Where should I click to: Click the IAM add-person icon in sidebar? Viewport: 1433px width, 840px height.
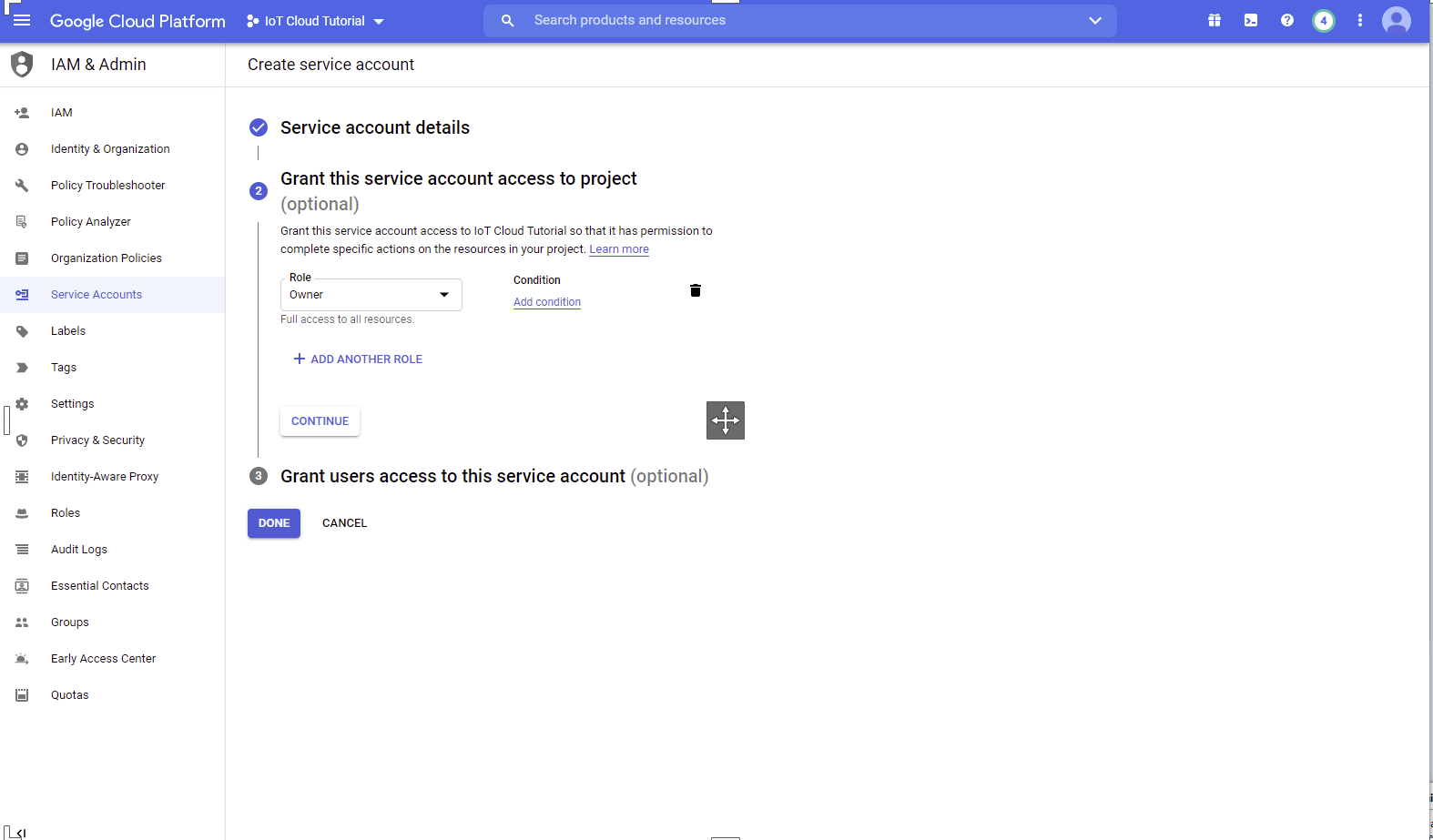[x=22, y=113]
